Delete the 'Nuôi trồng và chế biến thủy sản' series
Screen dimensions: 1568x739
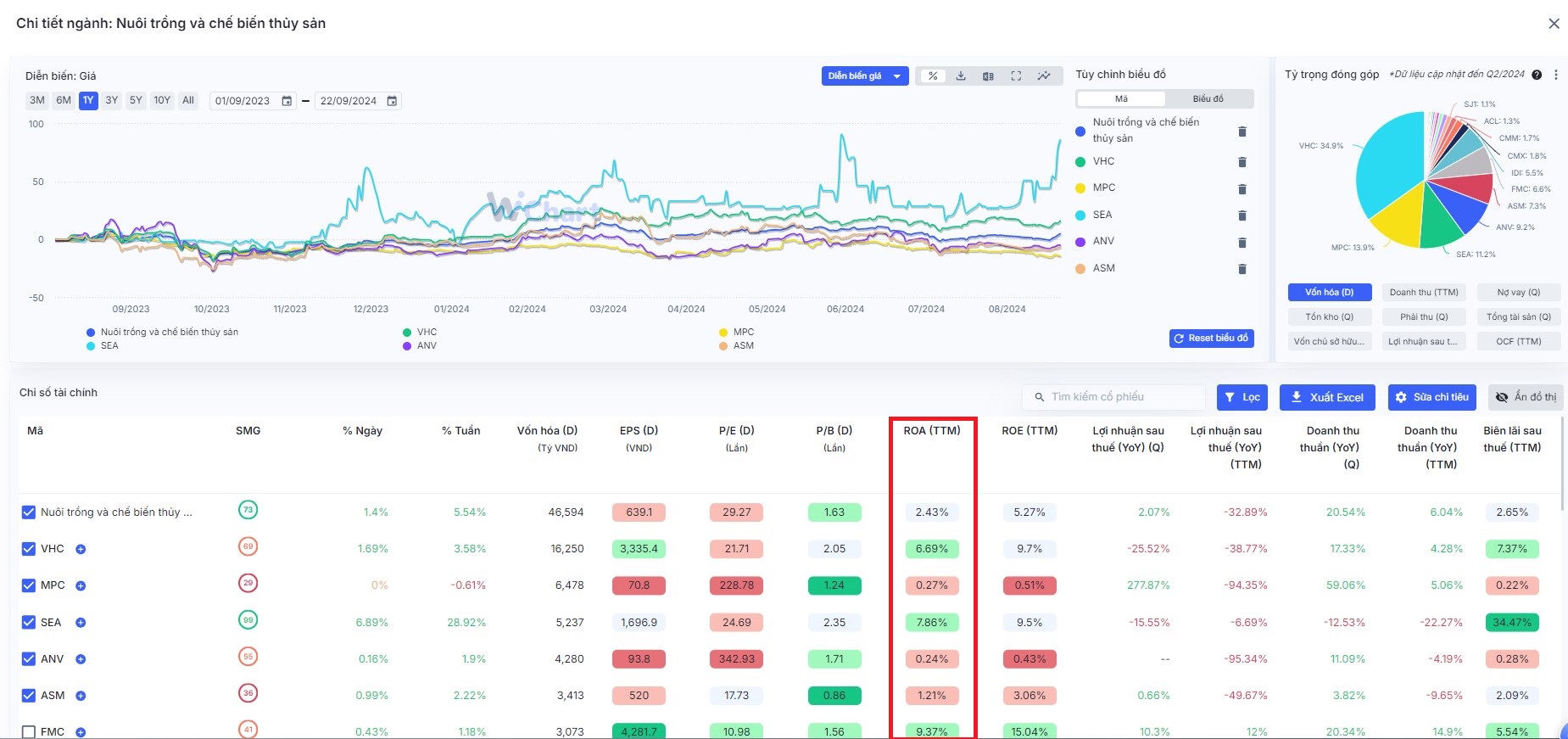1242,132
